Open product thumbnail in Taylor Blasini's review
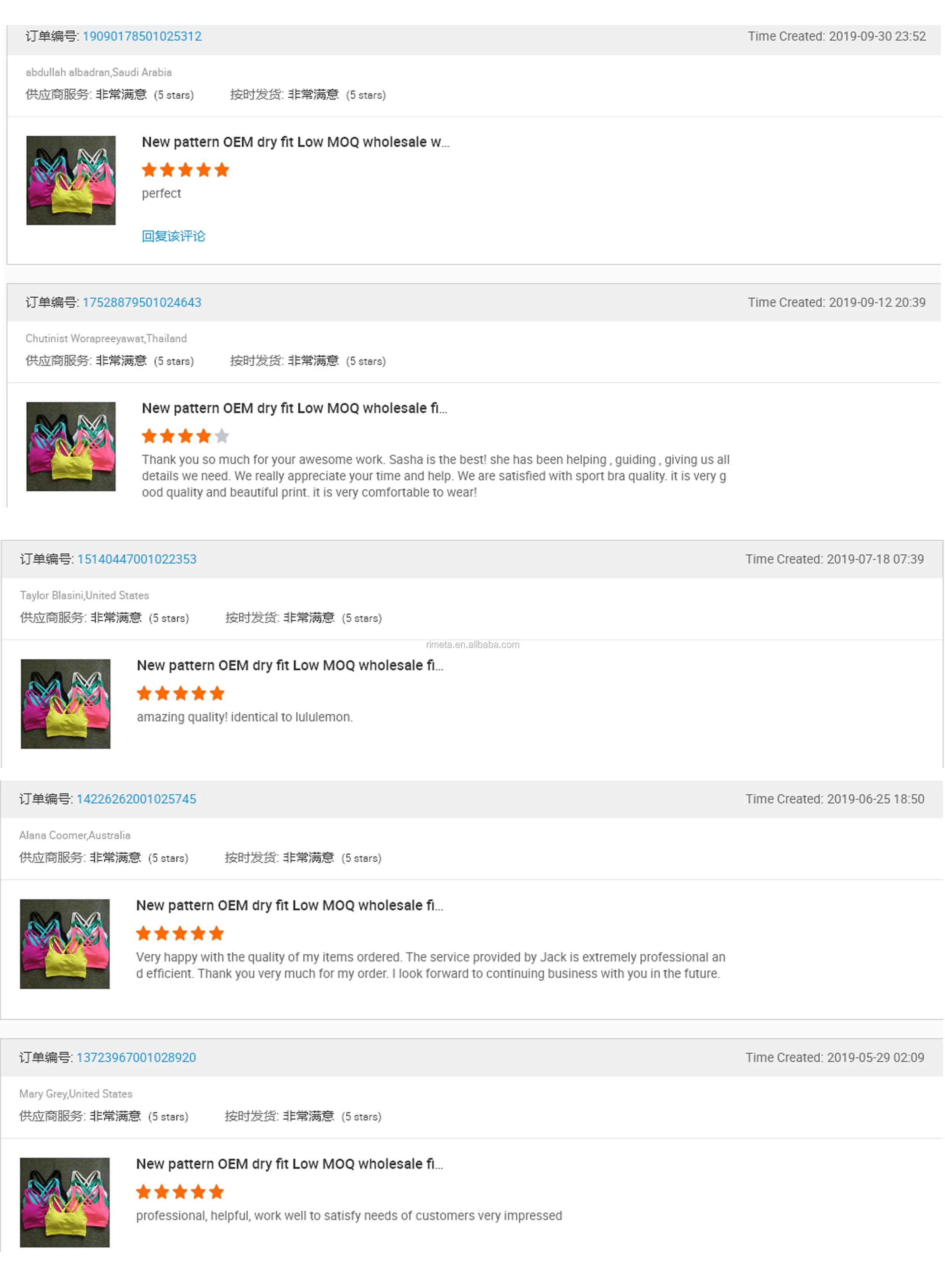The width and height of the screenshot is (945, 1288). 66,704
